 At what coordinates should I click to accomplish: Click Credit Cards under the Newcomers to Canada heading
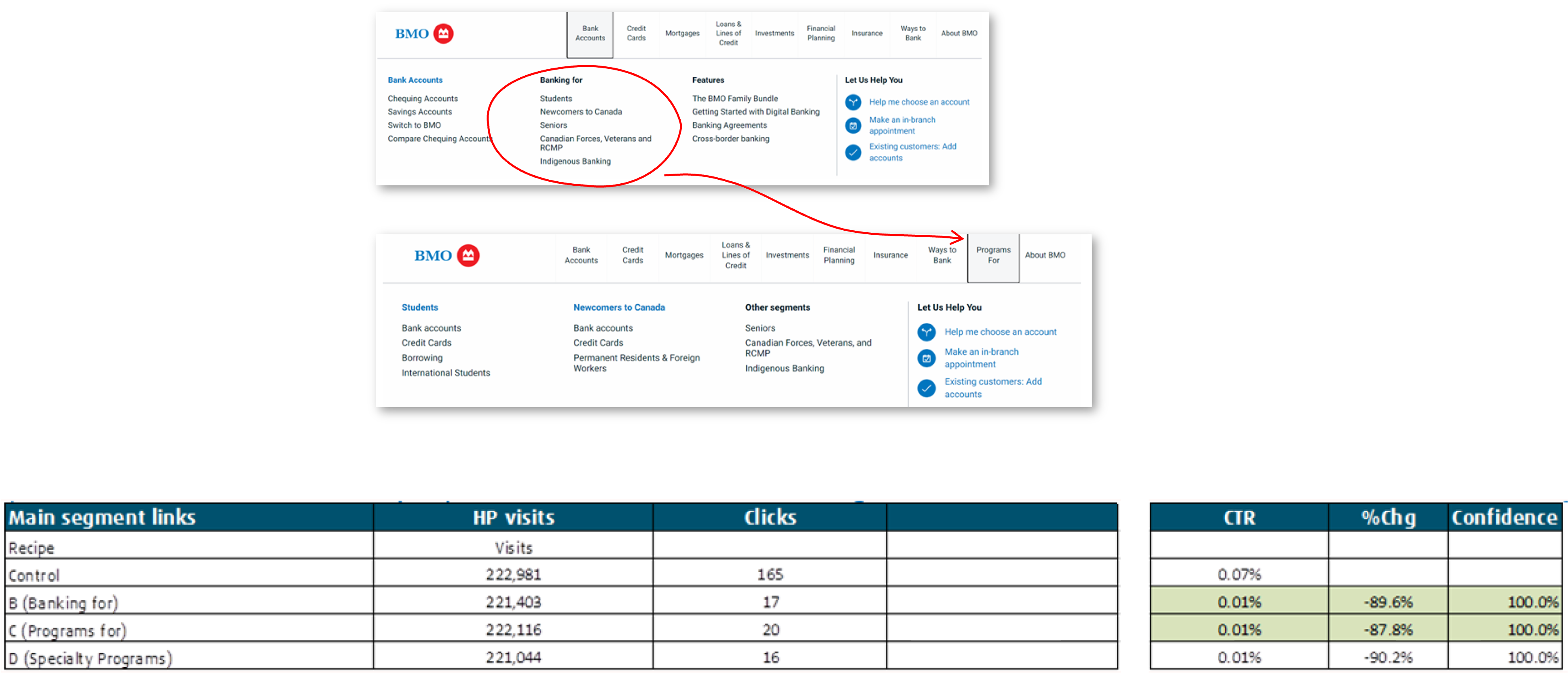[x=598, y=343]
